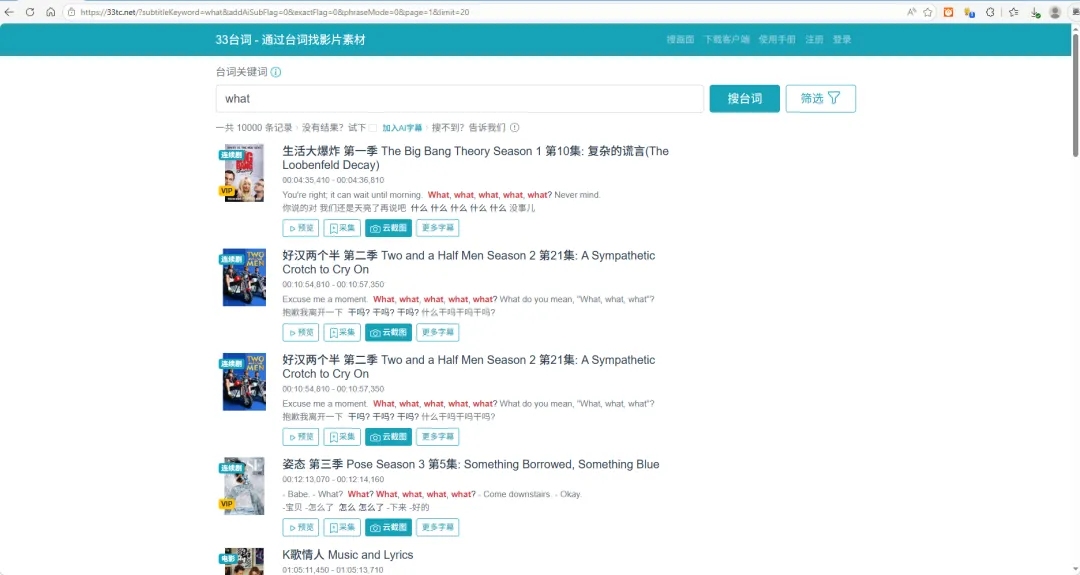This screenshot has width=1080, height=575.
Task: Click 更多字幕 for Pose Season 3 result
Action: 437,527
